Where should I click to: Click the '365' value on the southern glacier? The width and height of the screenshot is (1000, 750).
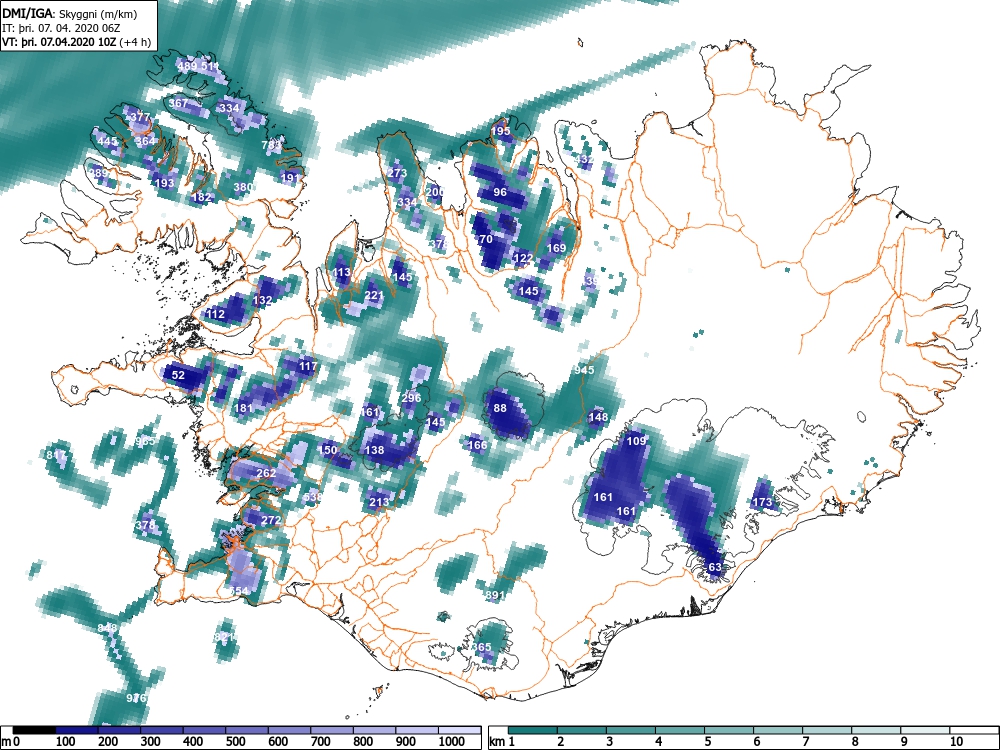482,647
